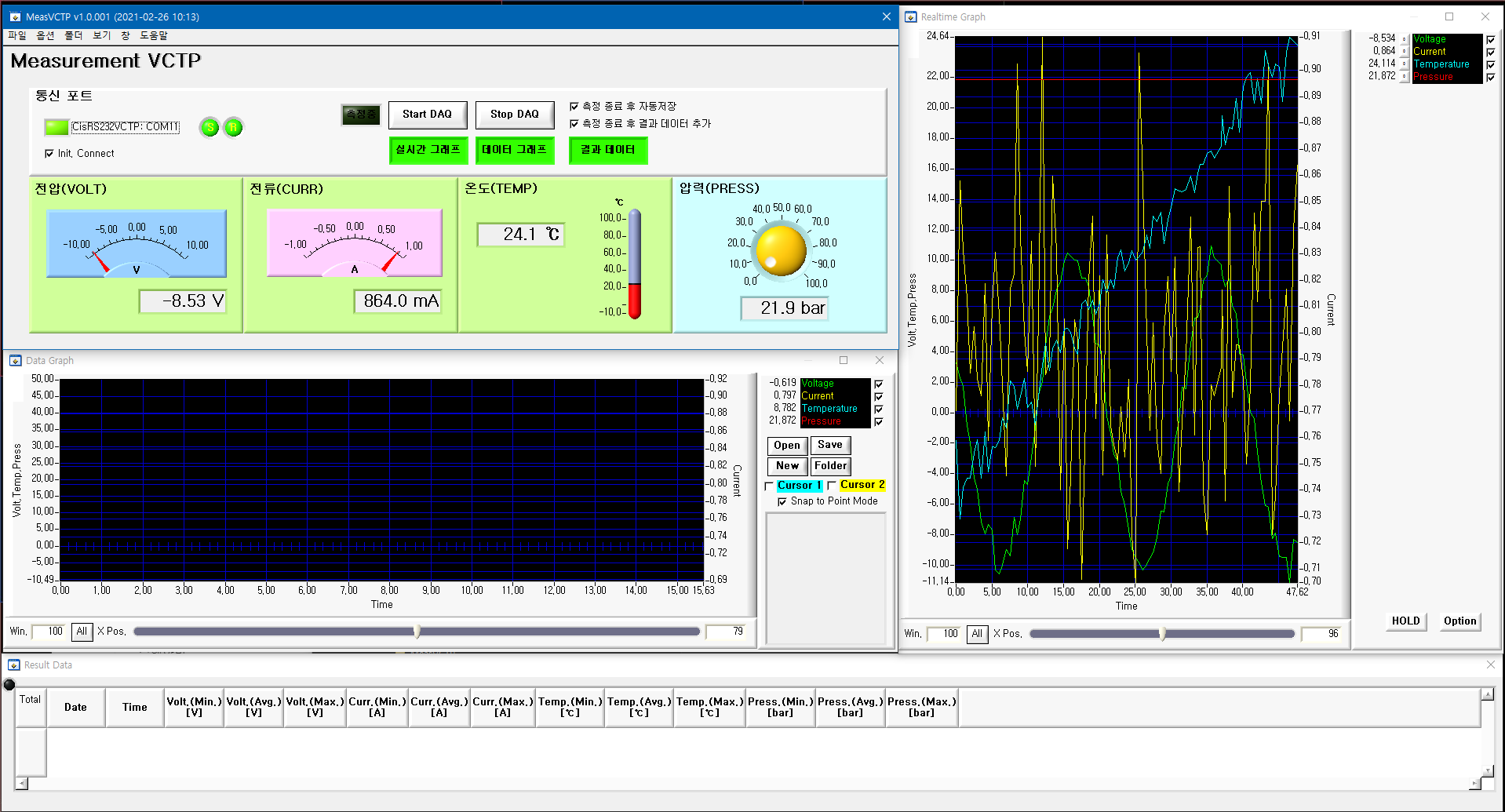Click the Data Graph window icon
This screenshot has width=1505, height=812.
click(15, 360)
